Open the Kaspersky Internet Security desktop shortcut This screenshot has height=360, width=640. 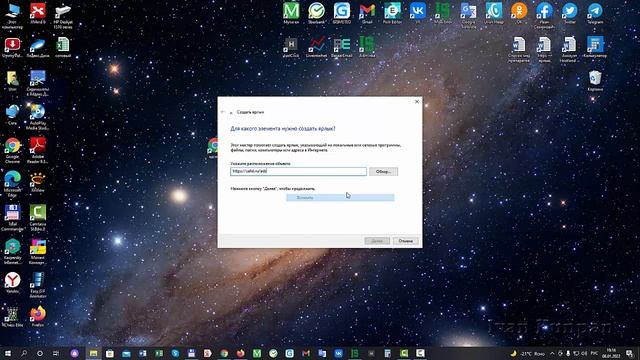click(x=13, y=251)
